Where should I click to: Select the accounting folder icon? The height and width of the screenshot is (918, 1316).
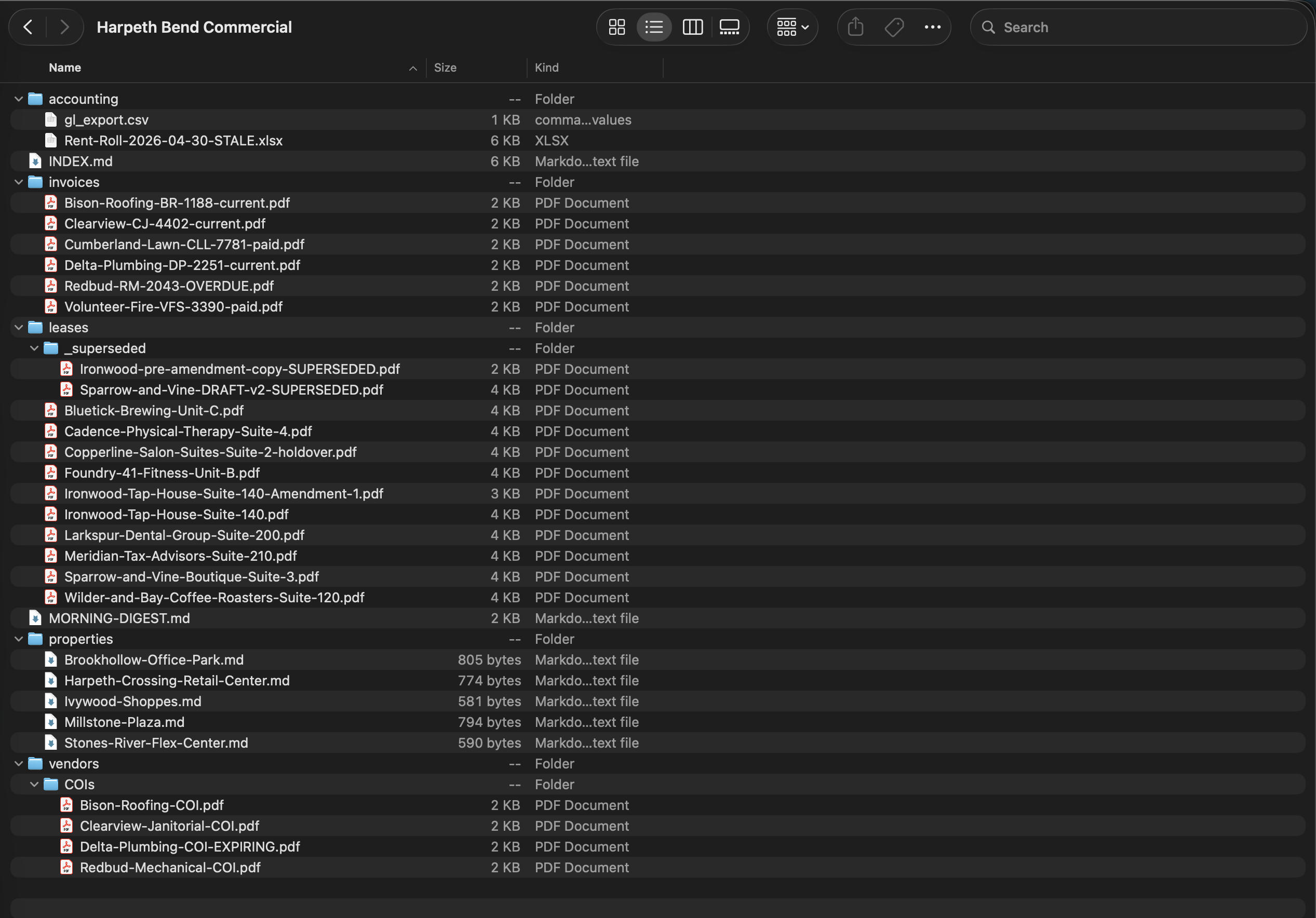click(x=35, y=99)
